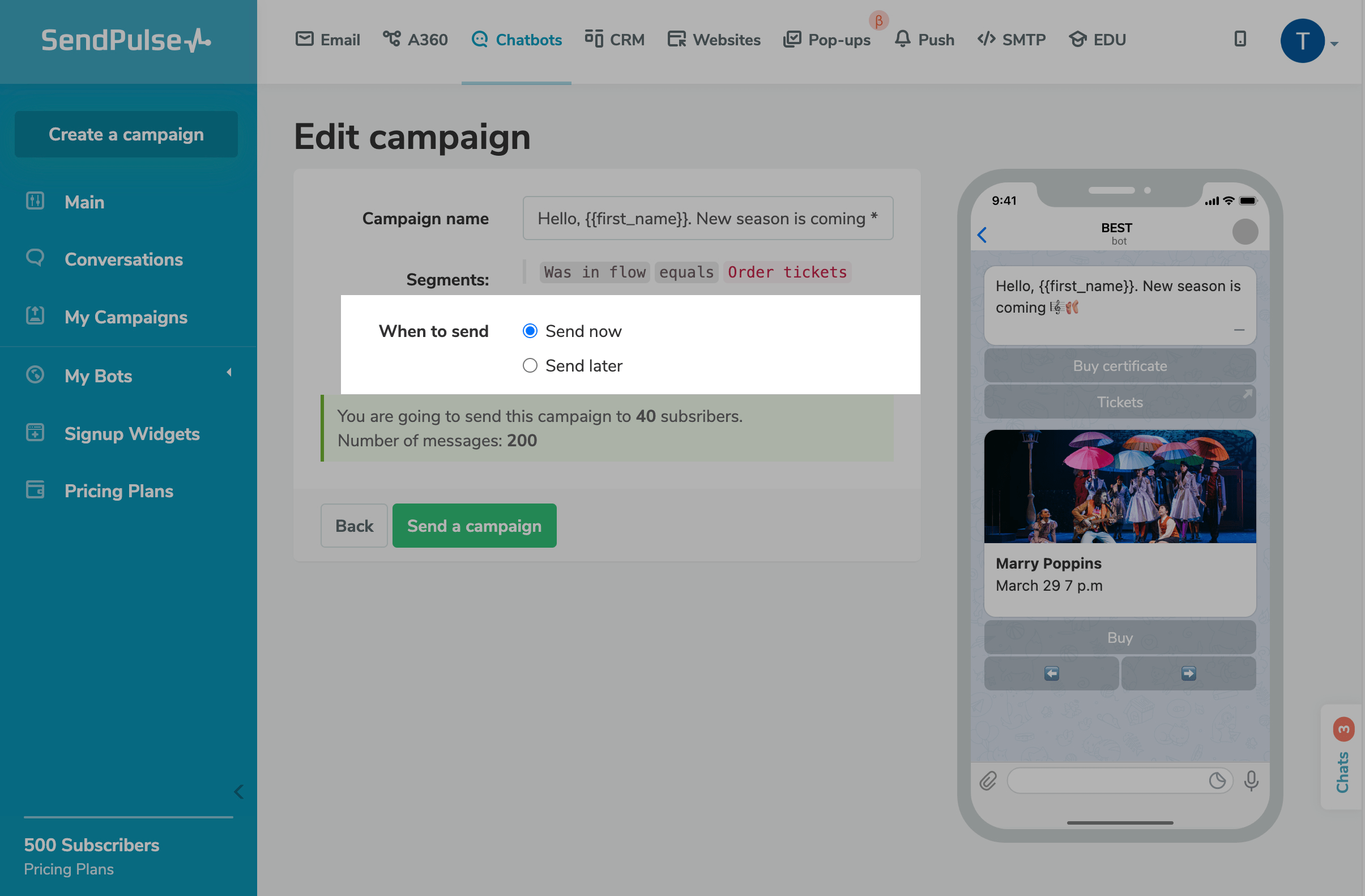Click the right arrow carousel button
Screen dimensions: 1365x896
[1188, 673]
